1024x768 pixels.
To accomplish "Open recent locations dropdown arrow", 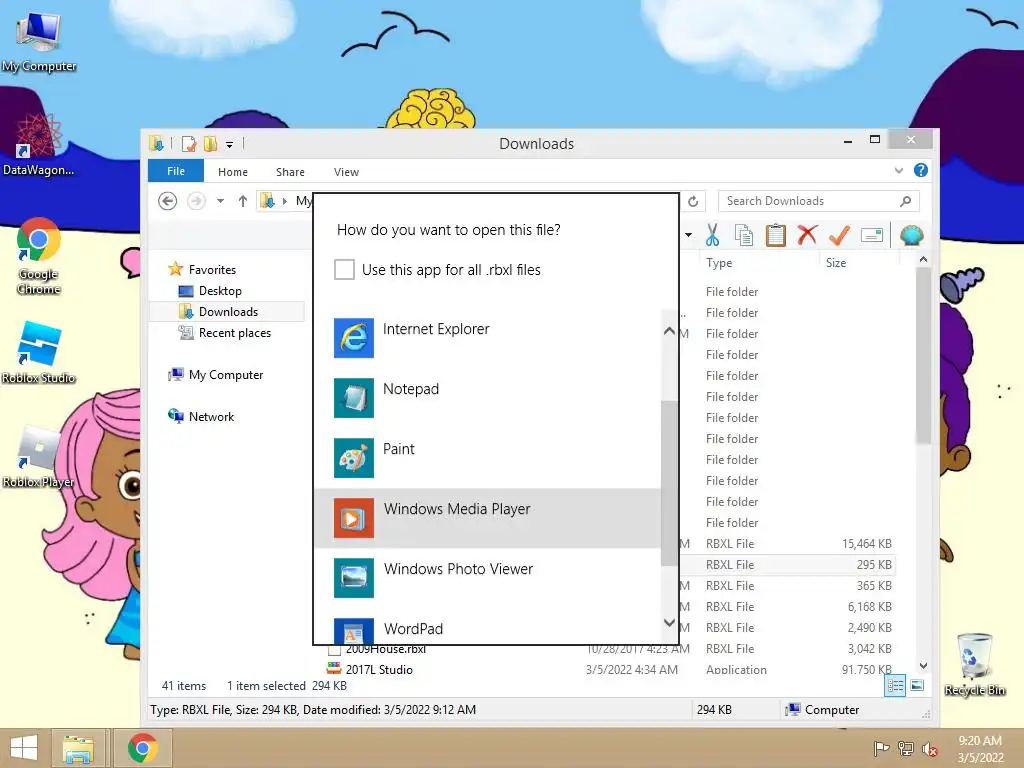I will tap(221, 201).
